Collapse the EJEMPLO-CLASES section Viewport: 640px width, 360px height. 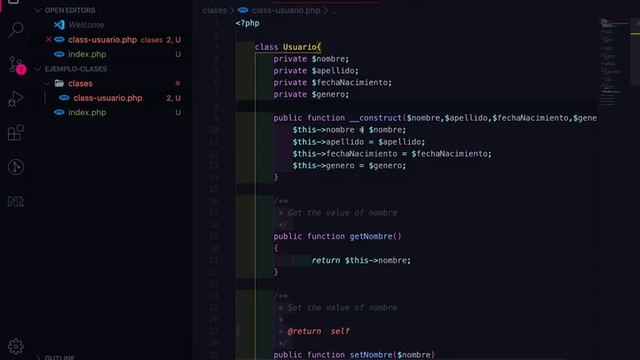38,69
